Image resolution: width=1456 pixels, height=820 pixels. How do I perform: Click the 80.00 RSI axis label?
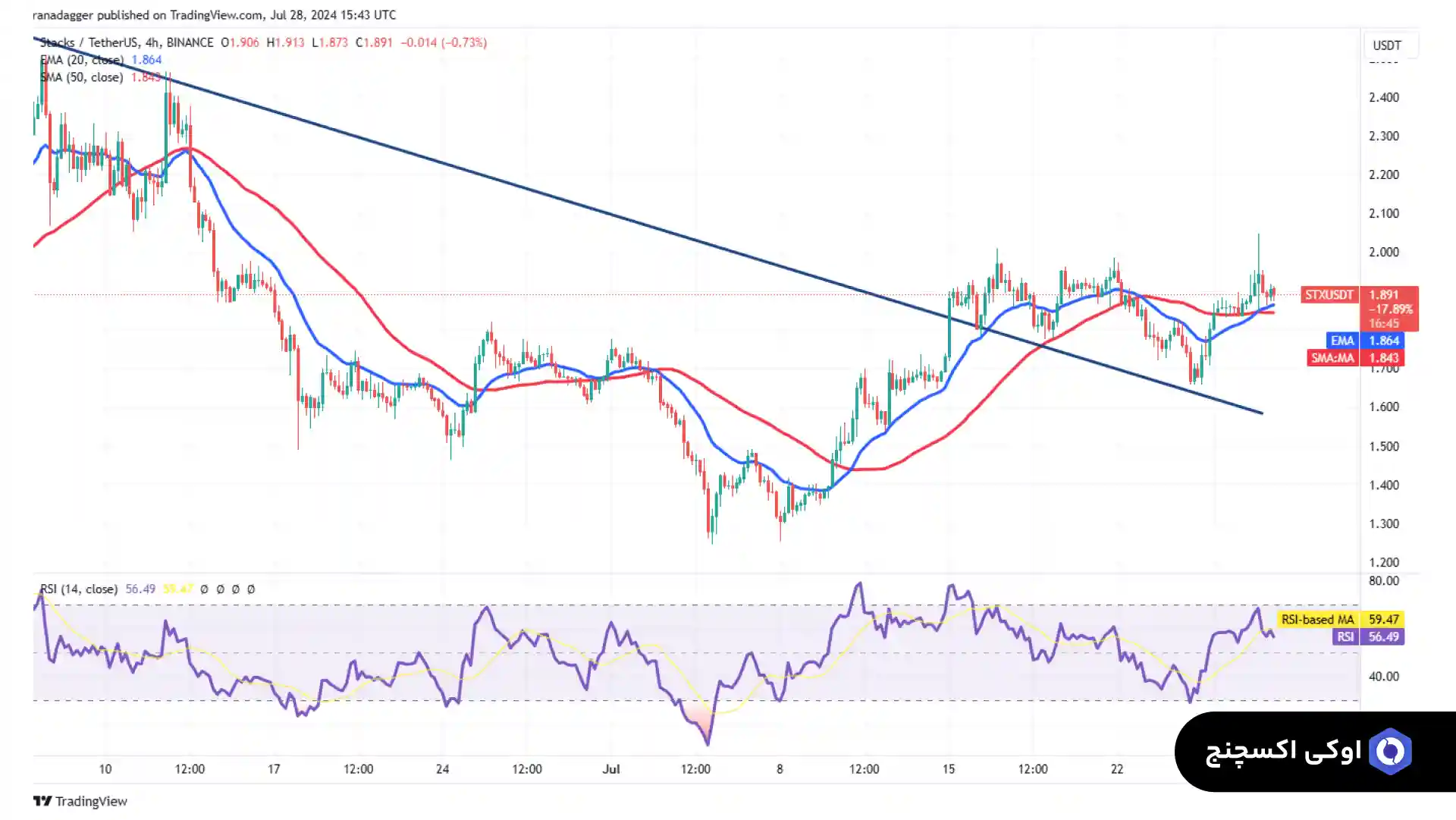click(1384, 581)
